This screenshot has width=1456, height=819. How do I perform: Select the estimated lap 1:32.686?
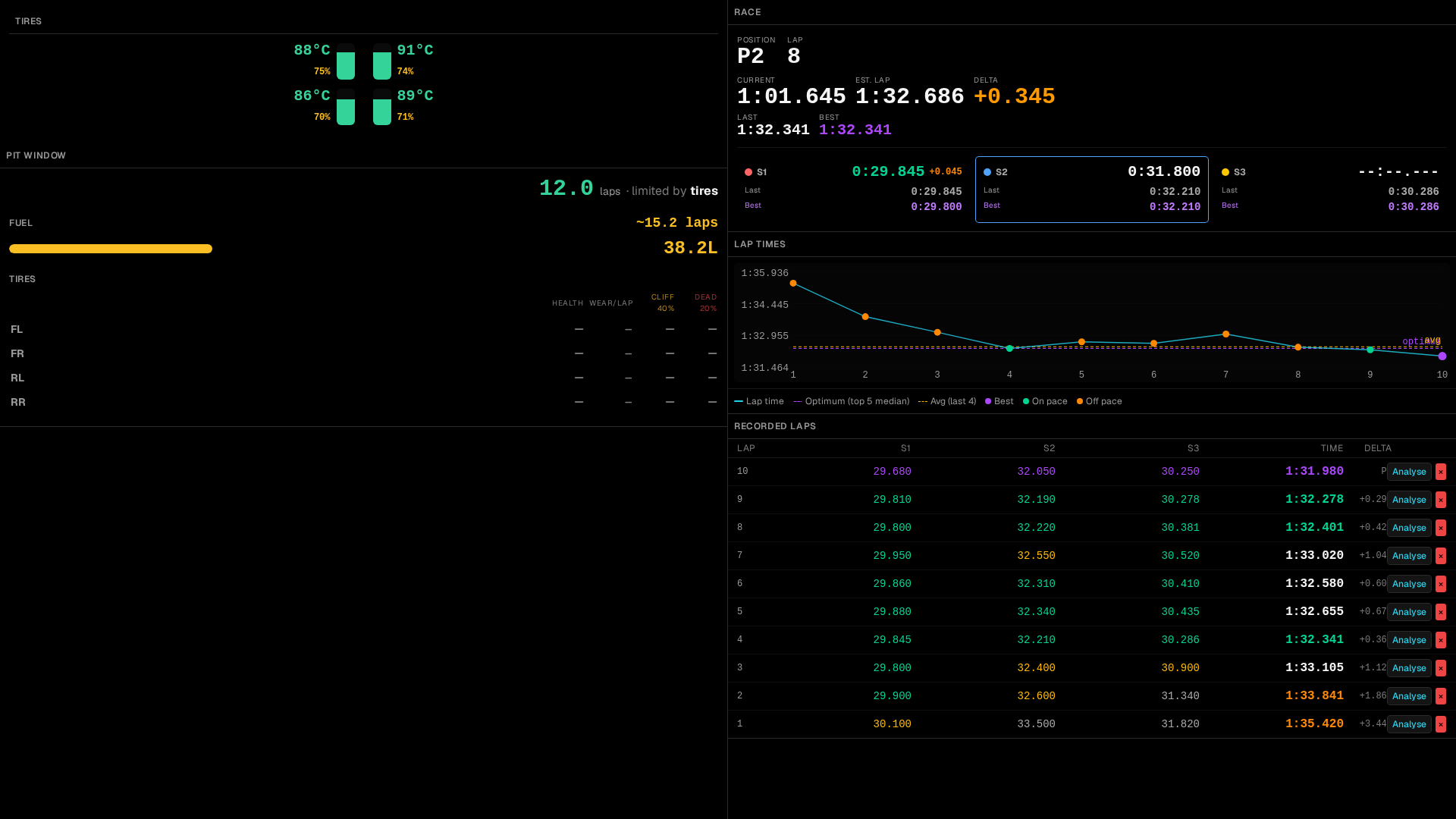pyautogui.click(x=909, y=96)
